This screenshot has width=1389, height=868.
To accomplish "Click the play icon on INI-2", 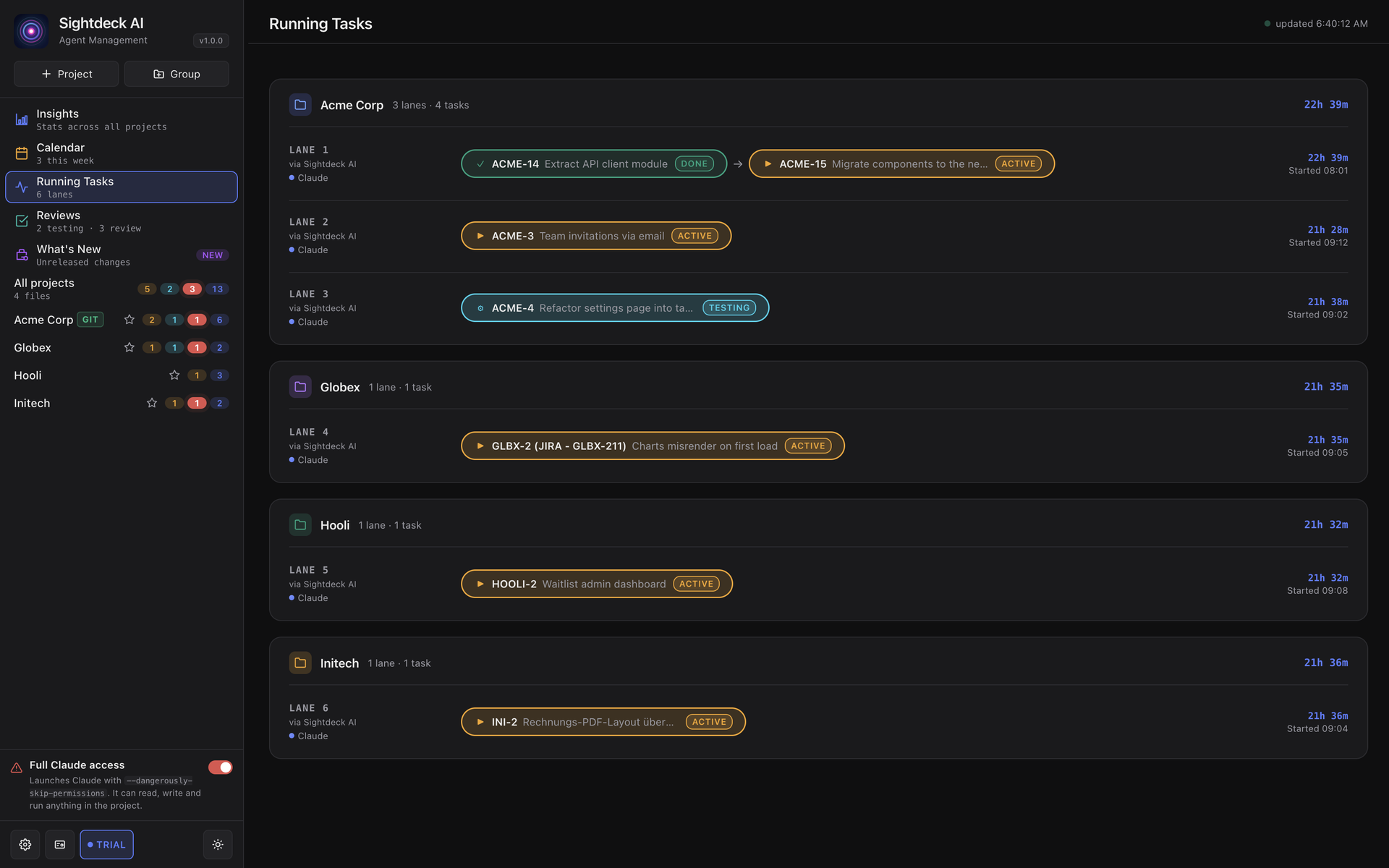I will pos(480,722).
